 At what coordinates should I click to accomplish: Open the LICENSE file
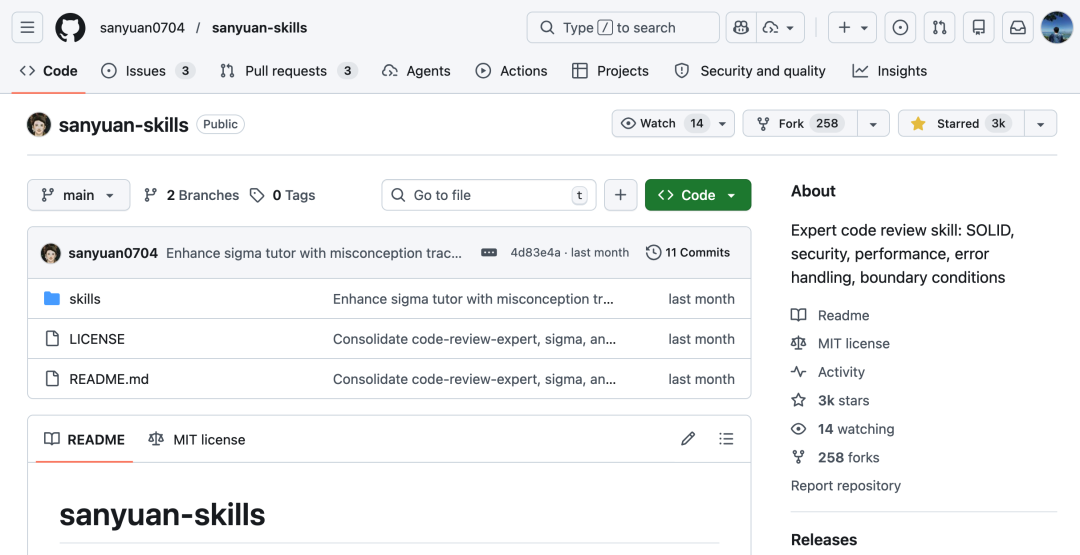click(97, 339)
